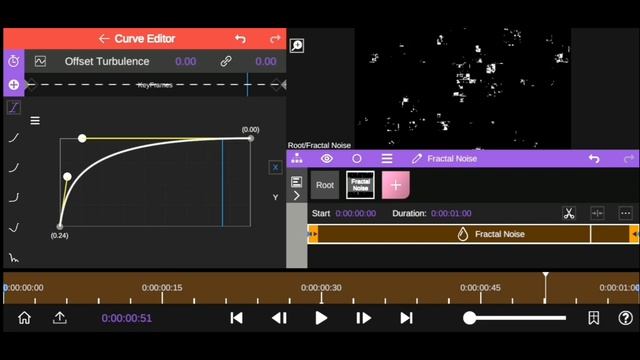Toggle the circle mask icon in purple bar
The width and height of the screenshot is (640, 360).
point(357,158)
